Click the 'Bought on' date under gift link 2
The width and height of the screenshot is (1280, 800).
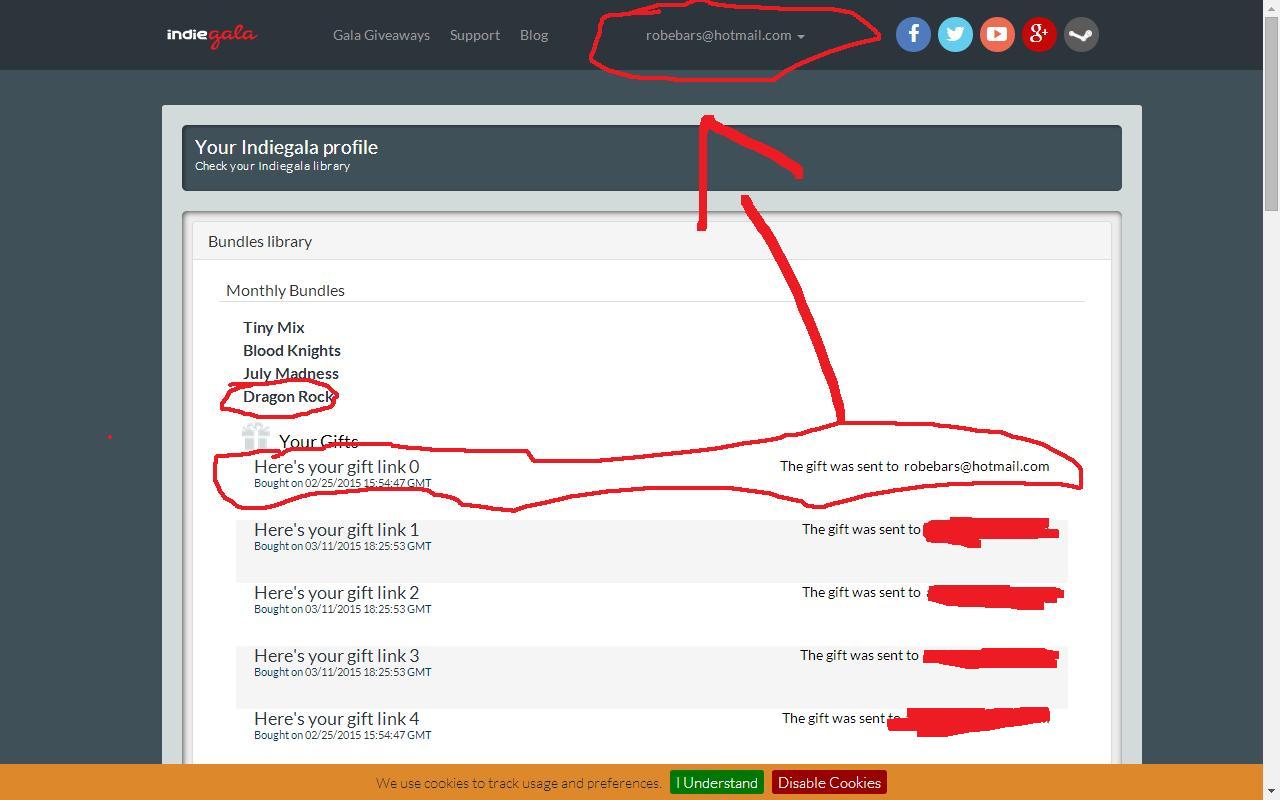(343, 609)
